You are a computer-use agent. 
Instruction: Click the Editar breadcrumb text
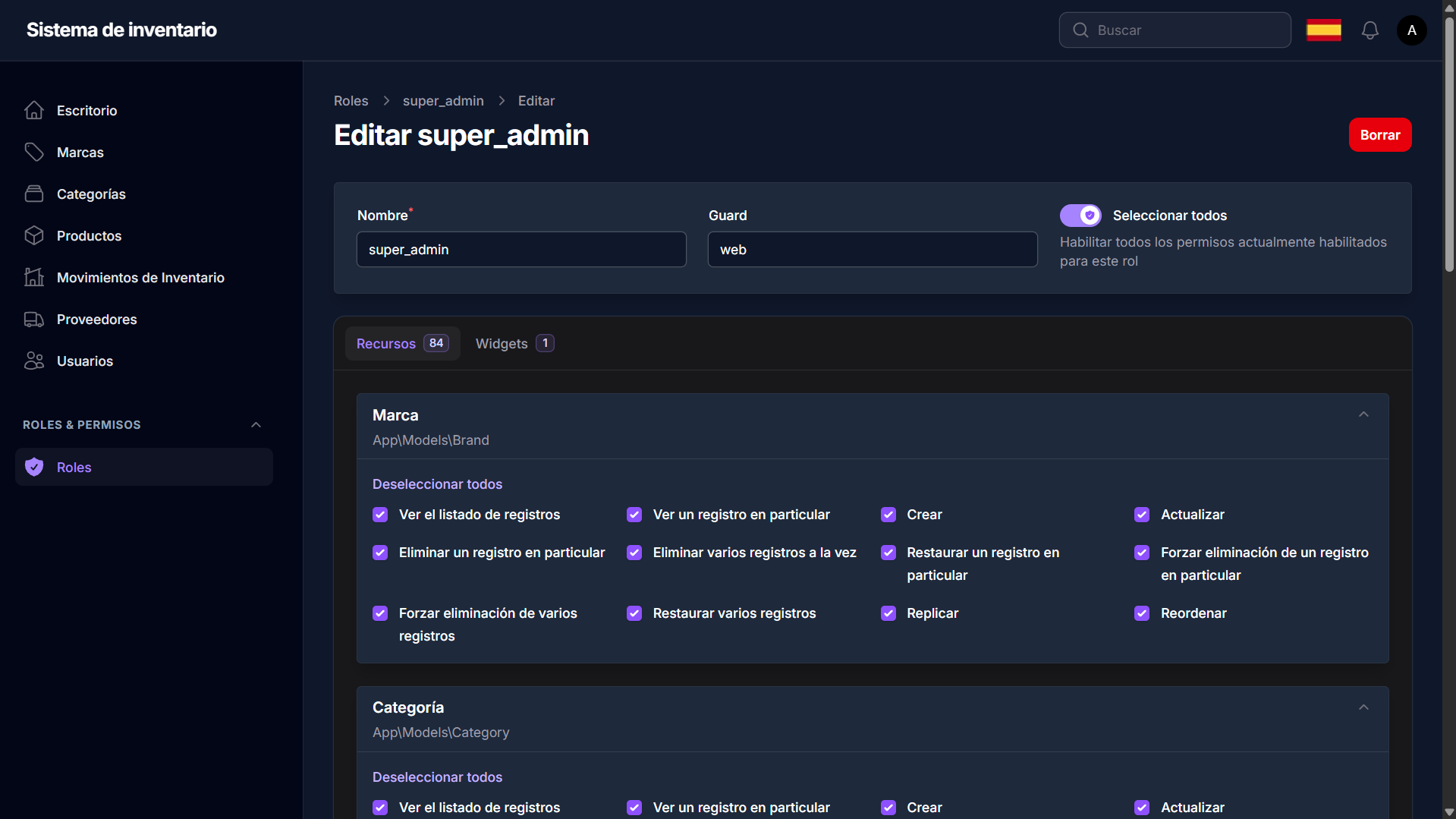point(536,101)
